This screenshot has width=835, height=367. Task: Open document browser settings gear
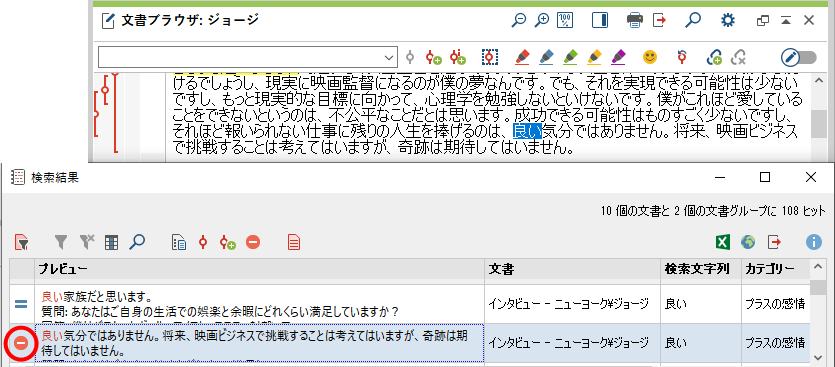coord(727,20)
